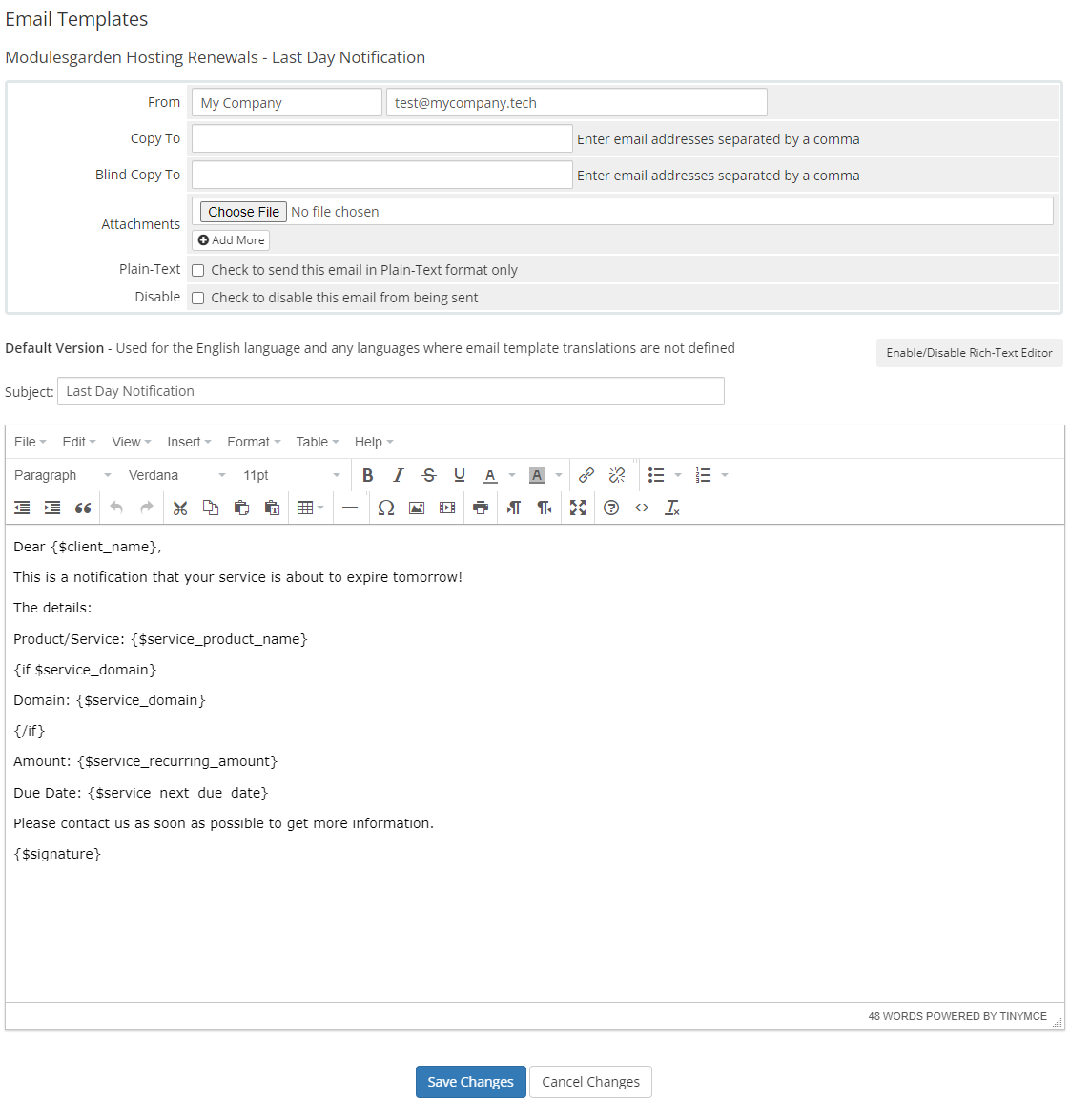Screen dimensions: 1069x1120
Task: Open the Format menu
Action: click(x=254, y=442)
